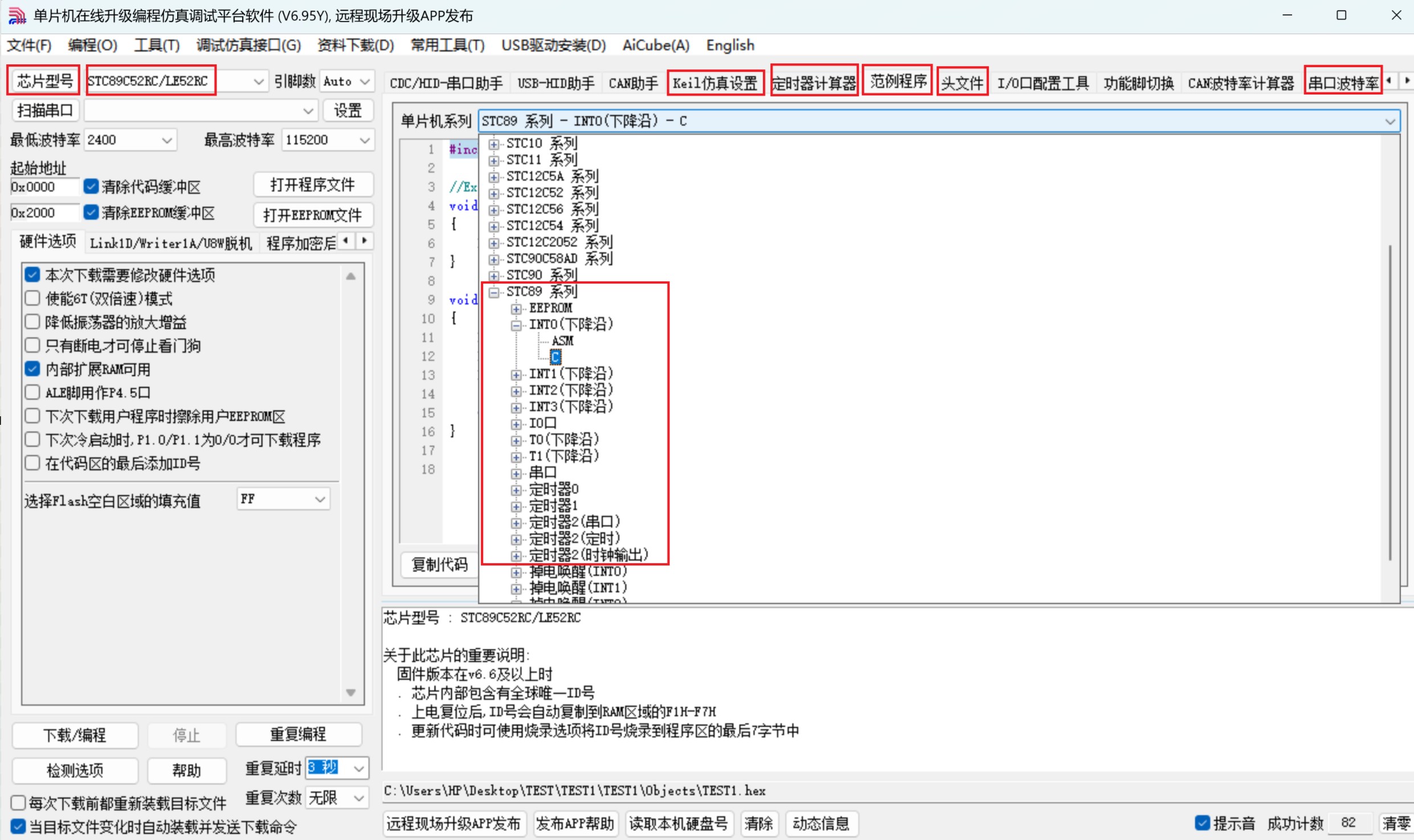Viewport: 1414px width, 840px height.
Task: Enable 只有断电才可停止看门狗 checkbox
Action: [32, 346]
